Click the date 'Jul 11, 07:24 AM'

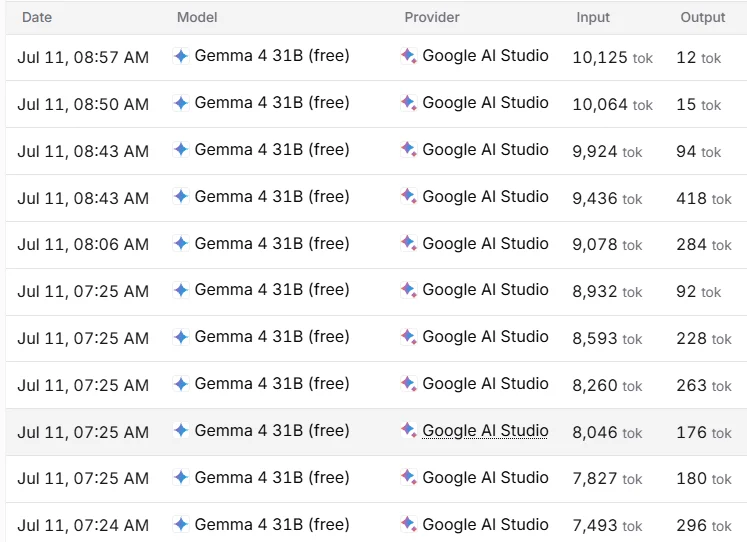click(x=83, y=525)
